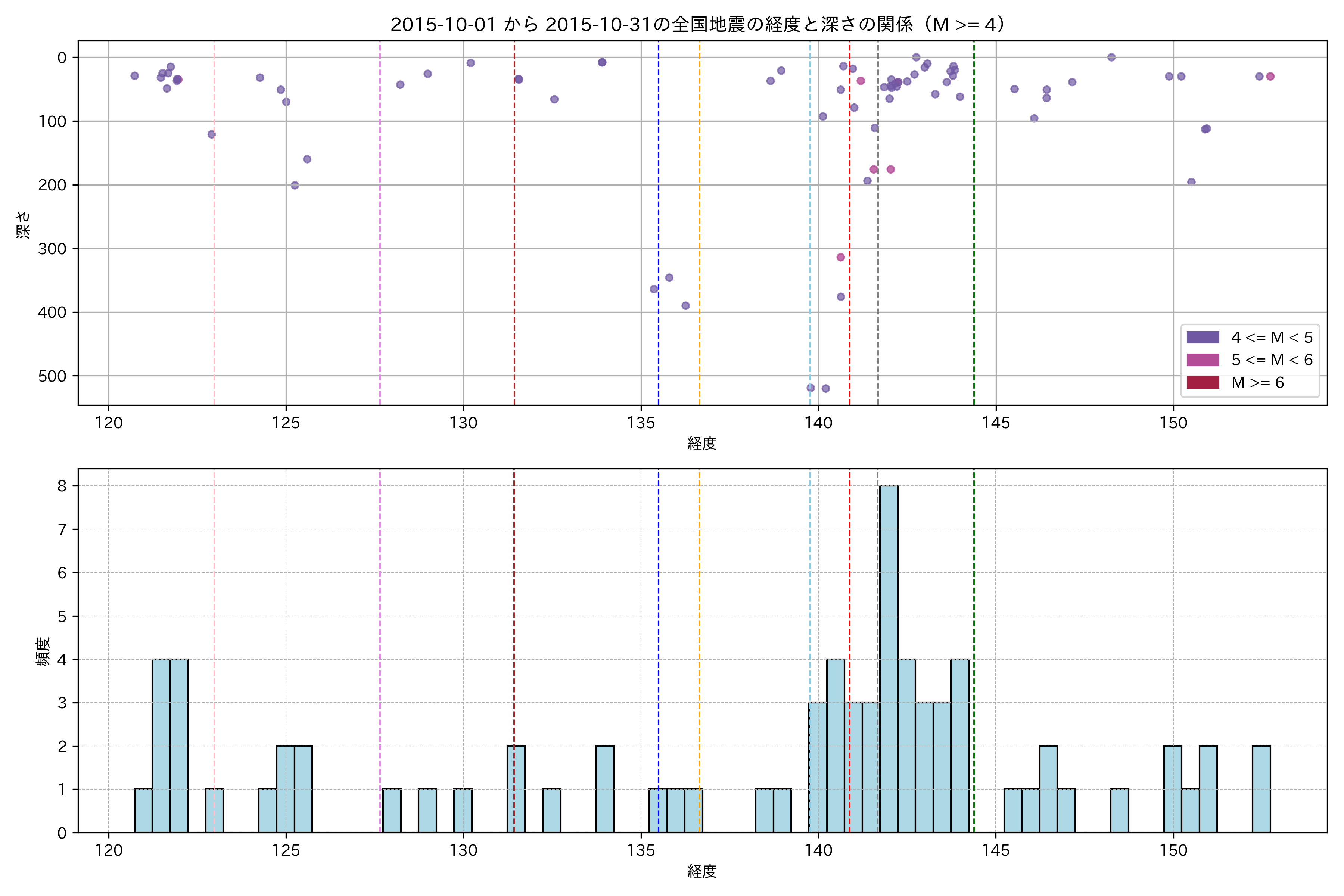The image size is (1344, 896).
Task: Click the scatter point near longitude 148 at depth 0
Action: pyautogui.click(x=1111, y=57)
